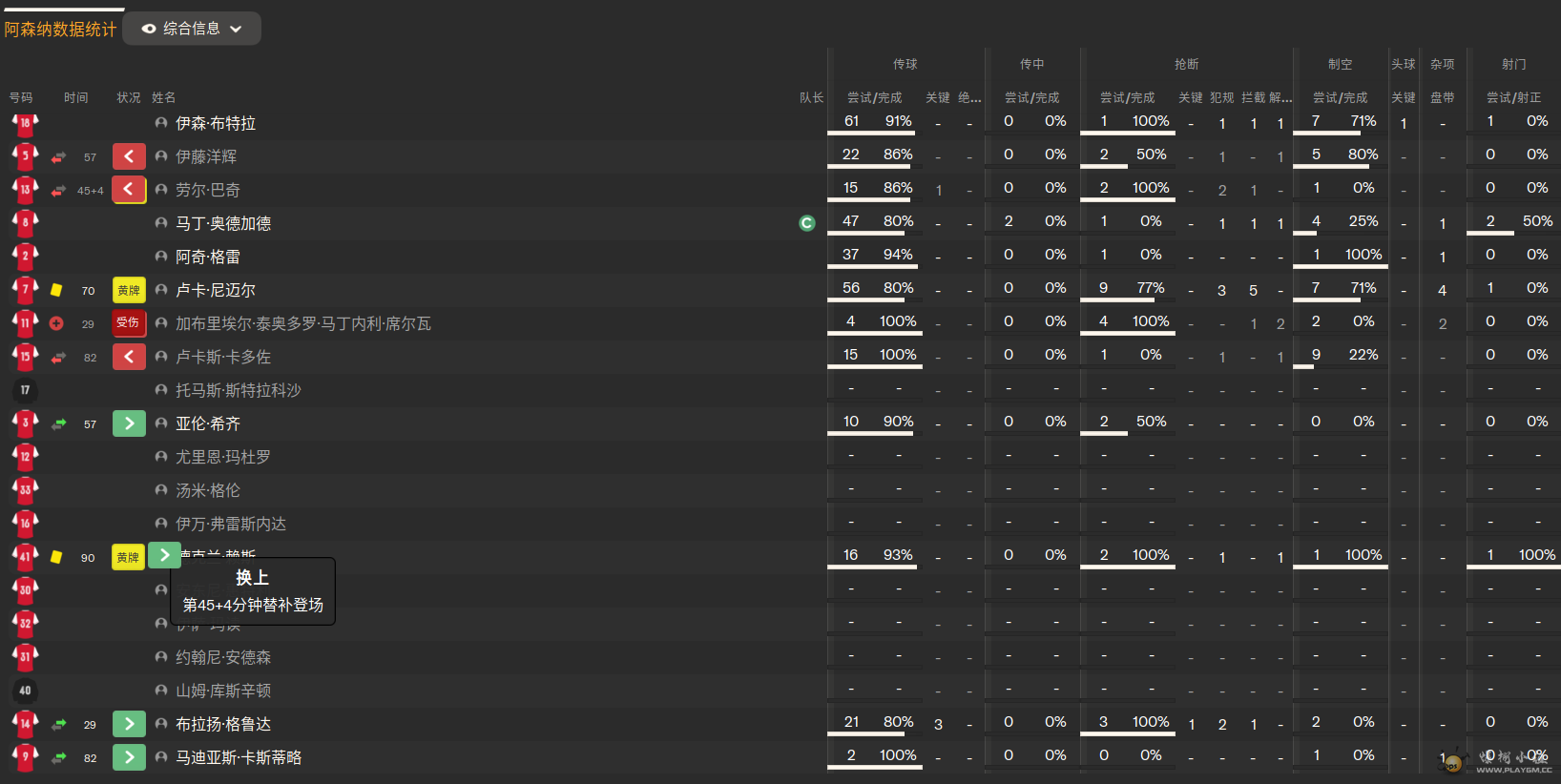Click the eye icon in 综合信息 selector
The height and width of the screenshot is (784, 1561).
click(x=149, y=29)
